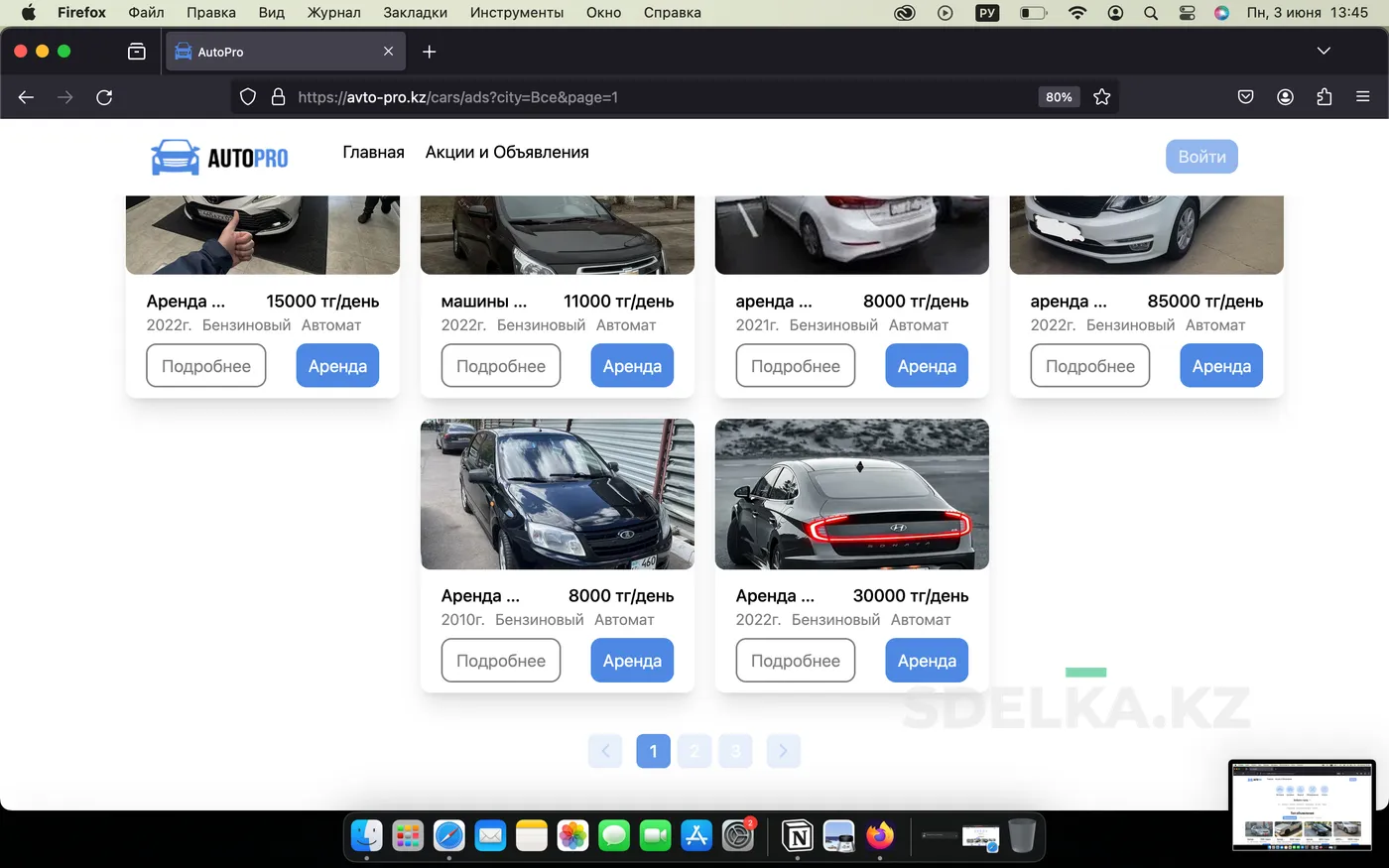Screen dimensions: 1389x868
Task: Open the Главная navigation link
Action: tap(373, 152)
